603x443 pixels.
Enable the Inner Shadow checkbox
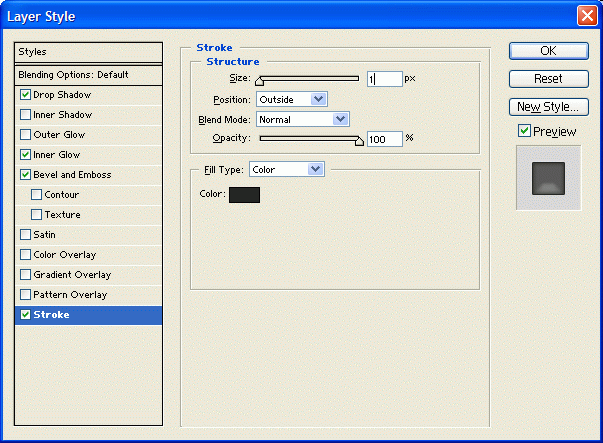tap(25, 115)
